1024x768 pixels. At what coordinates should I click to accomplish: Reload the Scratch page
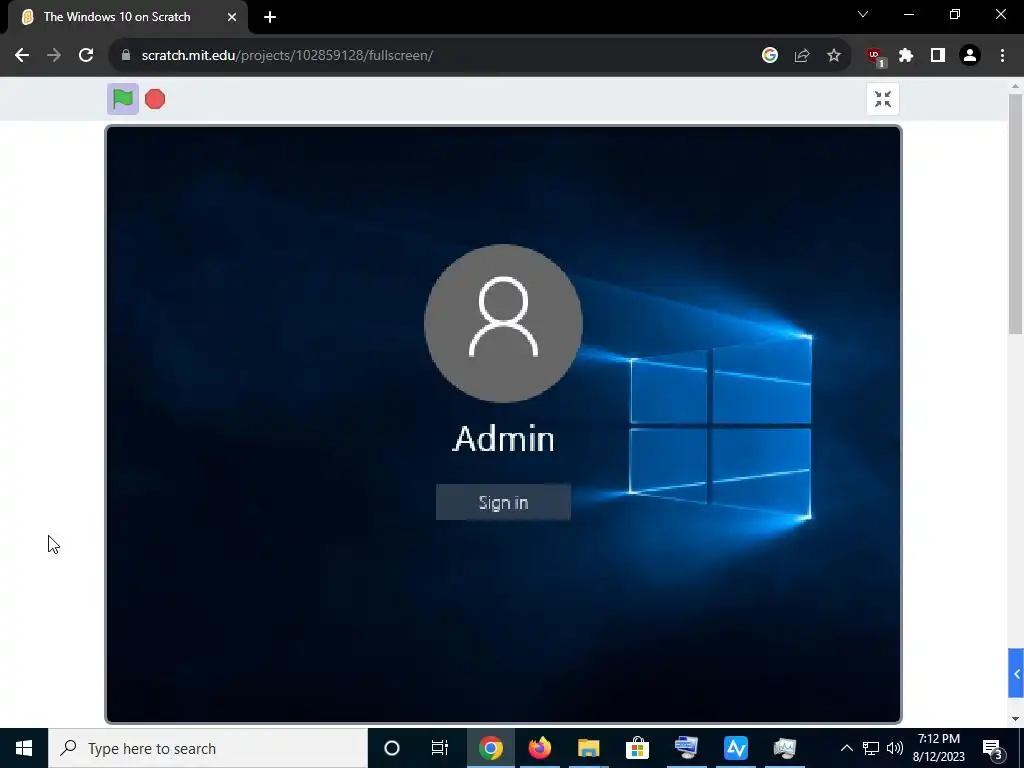[86, 56]
